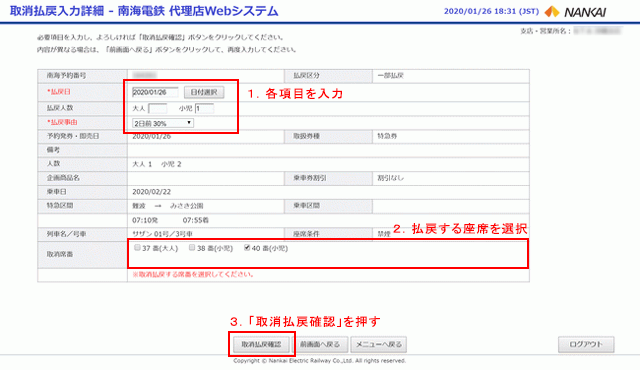Click the 人数 value 大人 1 小児 2
The image size is (640, 370).
157,164
